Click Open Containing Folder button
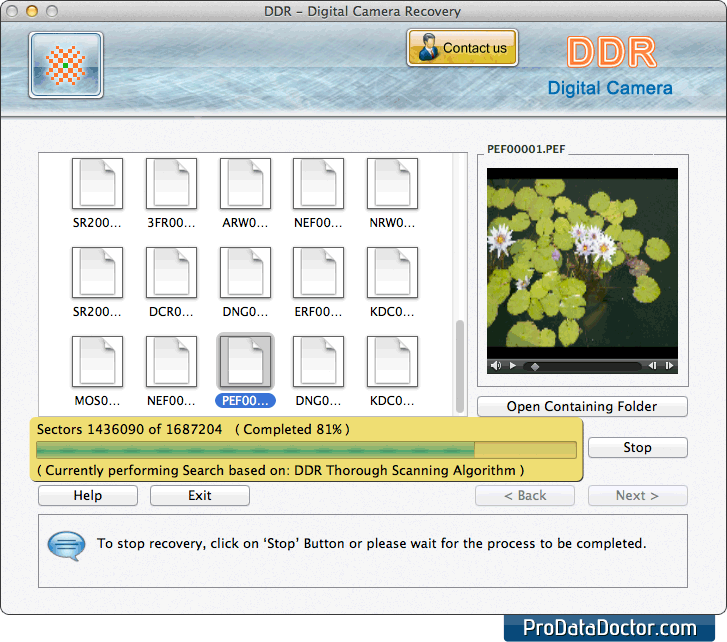727x642 pixels. [582, 407]
